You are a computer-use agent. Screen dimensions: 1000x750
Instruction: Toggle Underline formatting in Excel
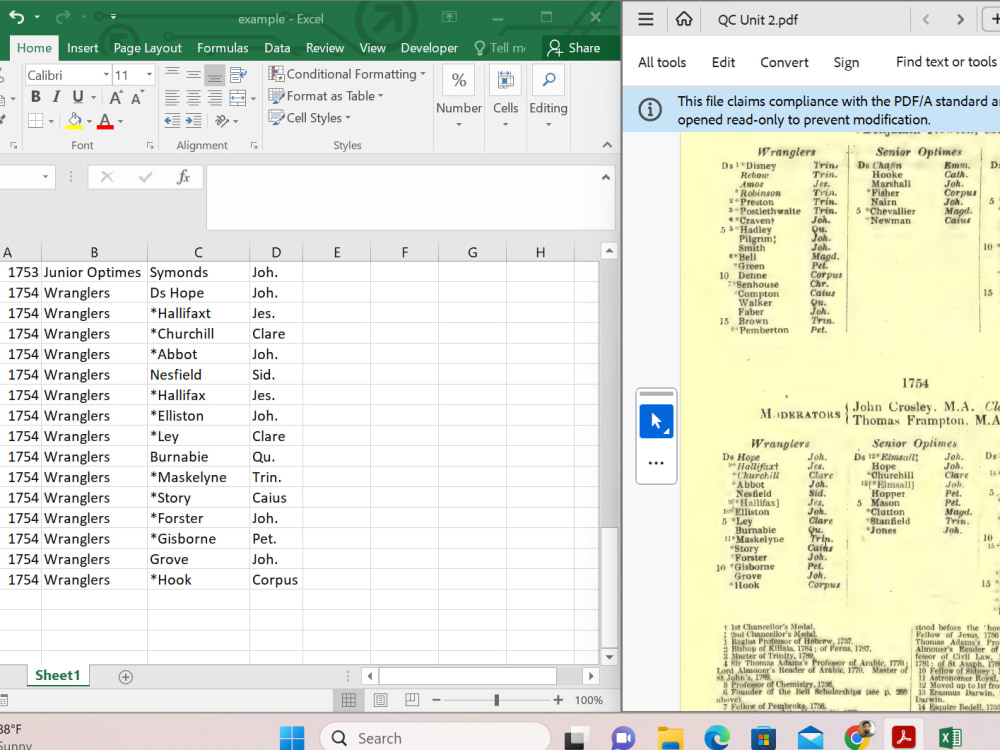(78, 97)
